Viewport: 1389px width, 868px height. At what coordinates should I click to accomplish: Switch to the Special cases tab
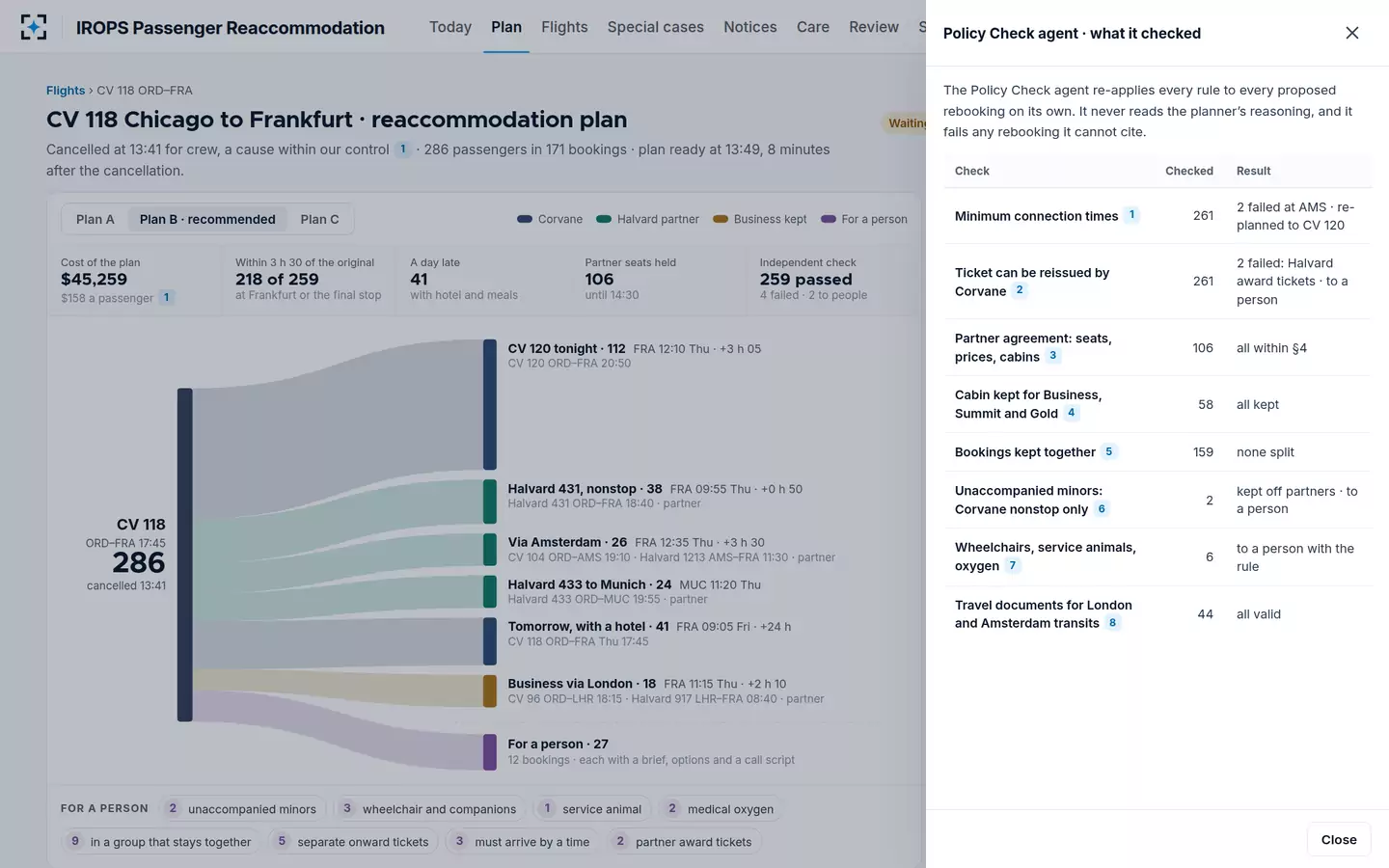[x=656, y=27]
